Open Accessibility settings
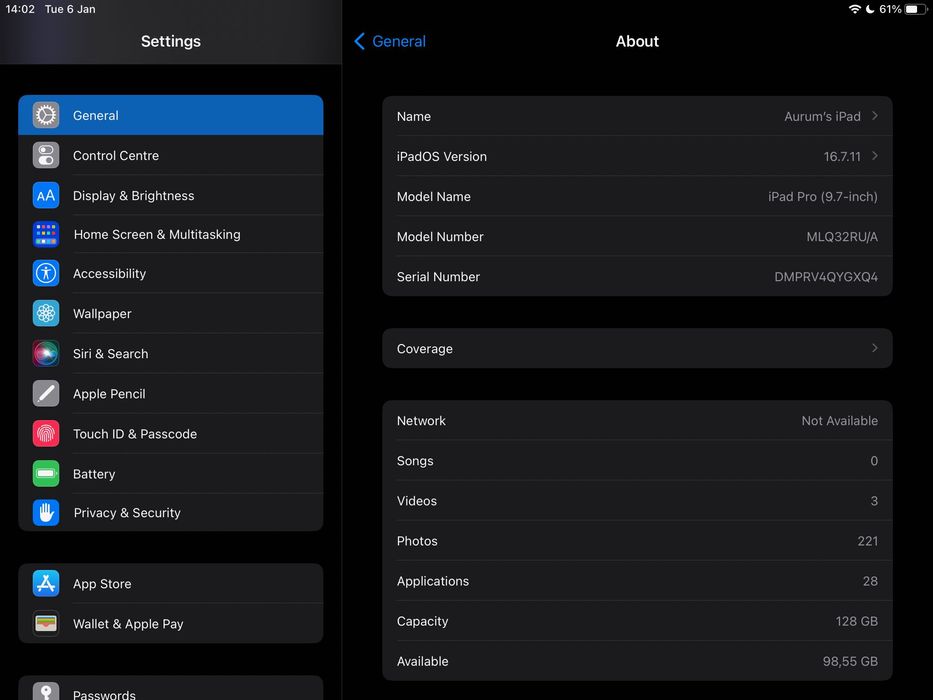933x700 pixels. (x=171, y=273)
